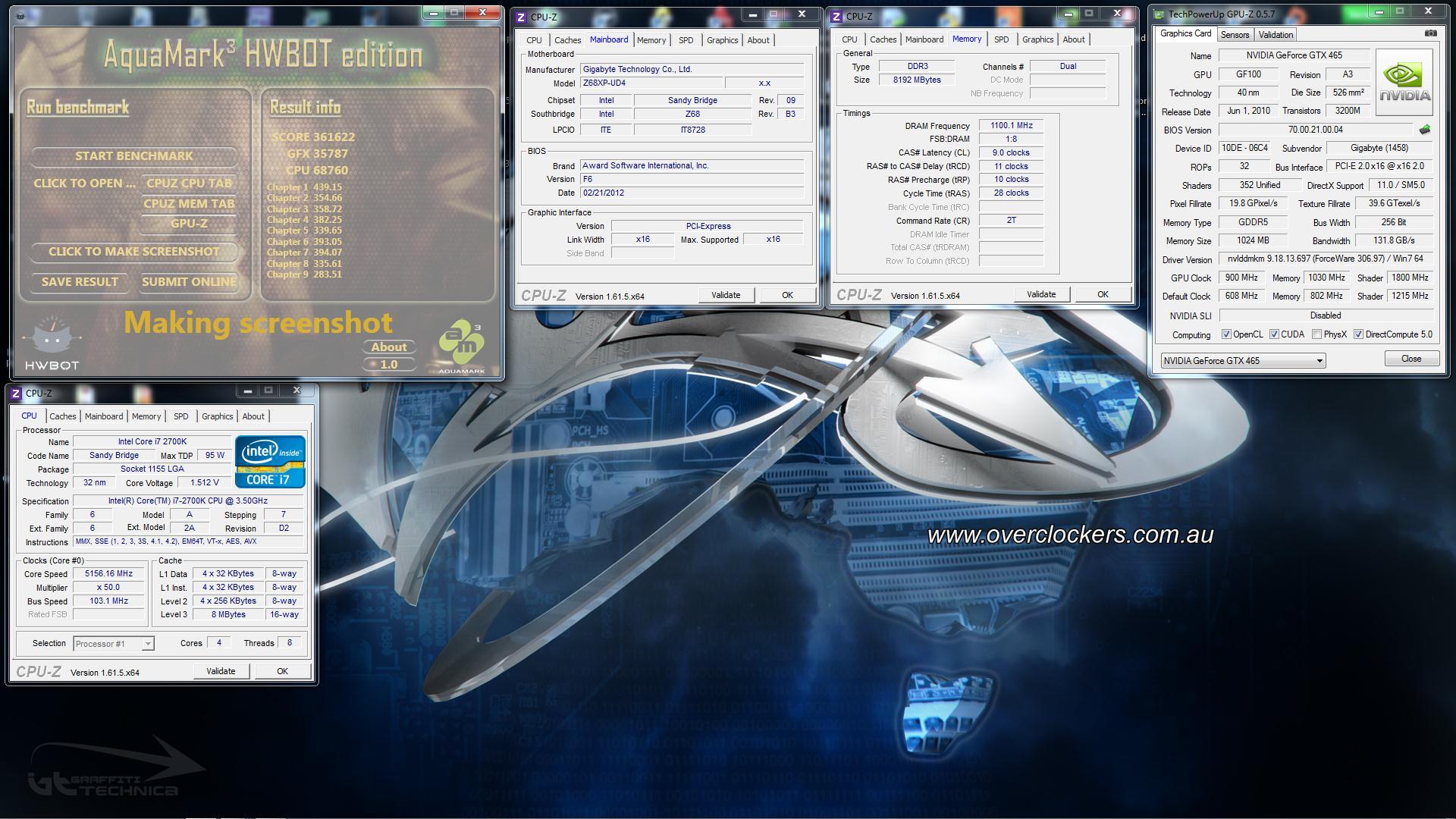Click SUBMIT ONLINE button

[x=190, y=282]
